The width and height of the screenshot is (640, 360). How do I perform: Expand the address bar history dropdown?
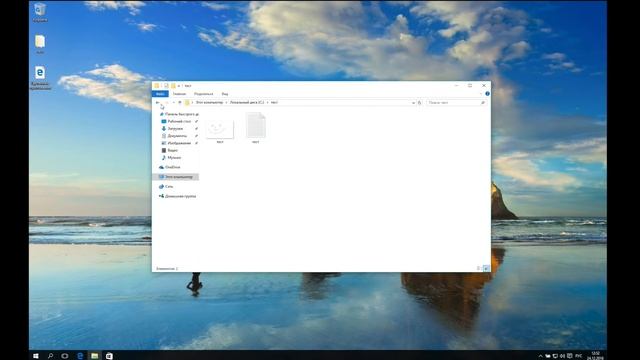point(413,103)
